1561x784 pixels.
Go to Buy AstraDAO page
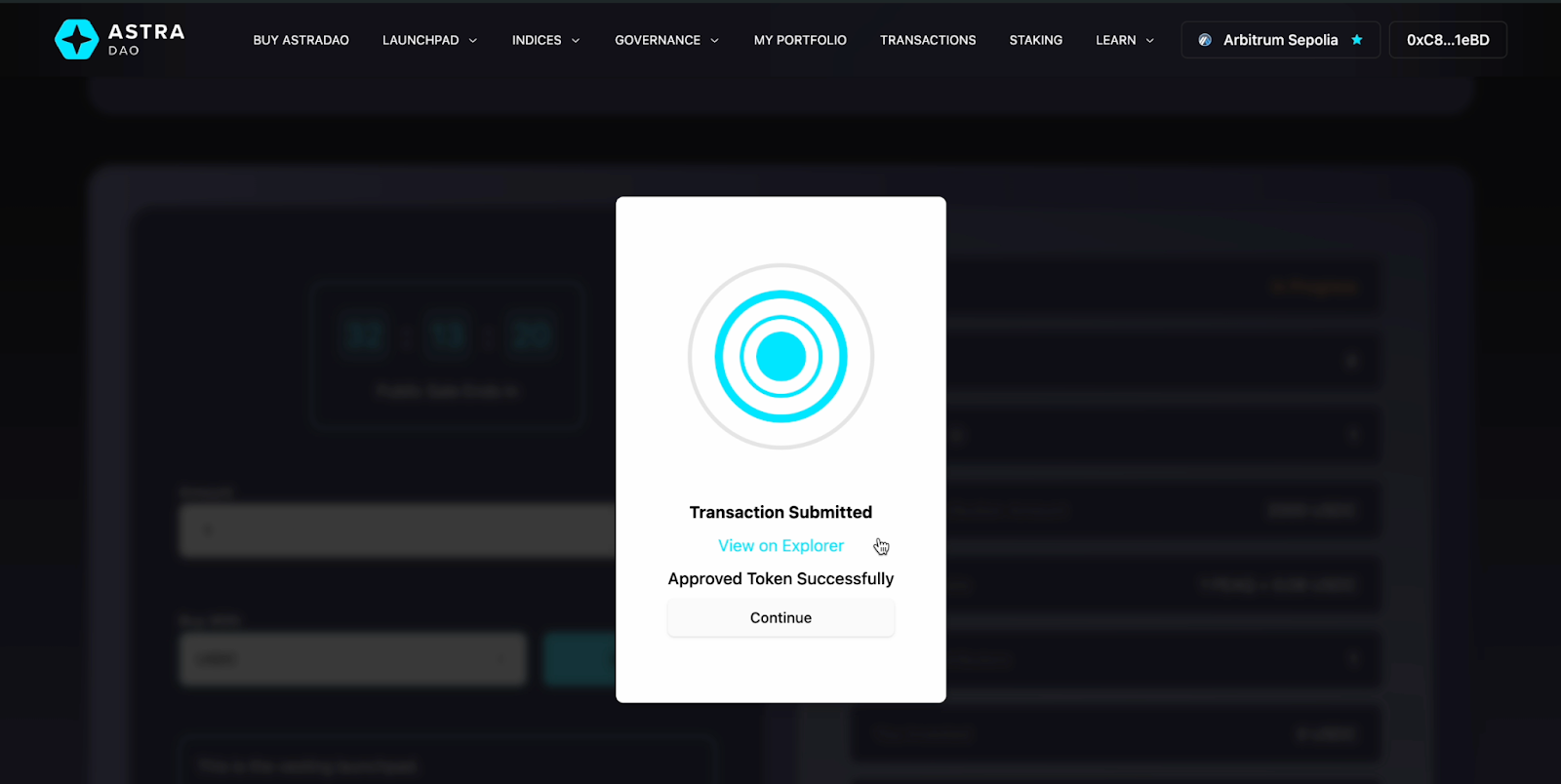coord(300,40)
